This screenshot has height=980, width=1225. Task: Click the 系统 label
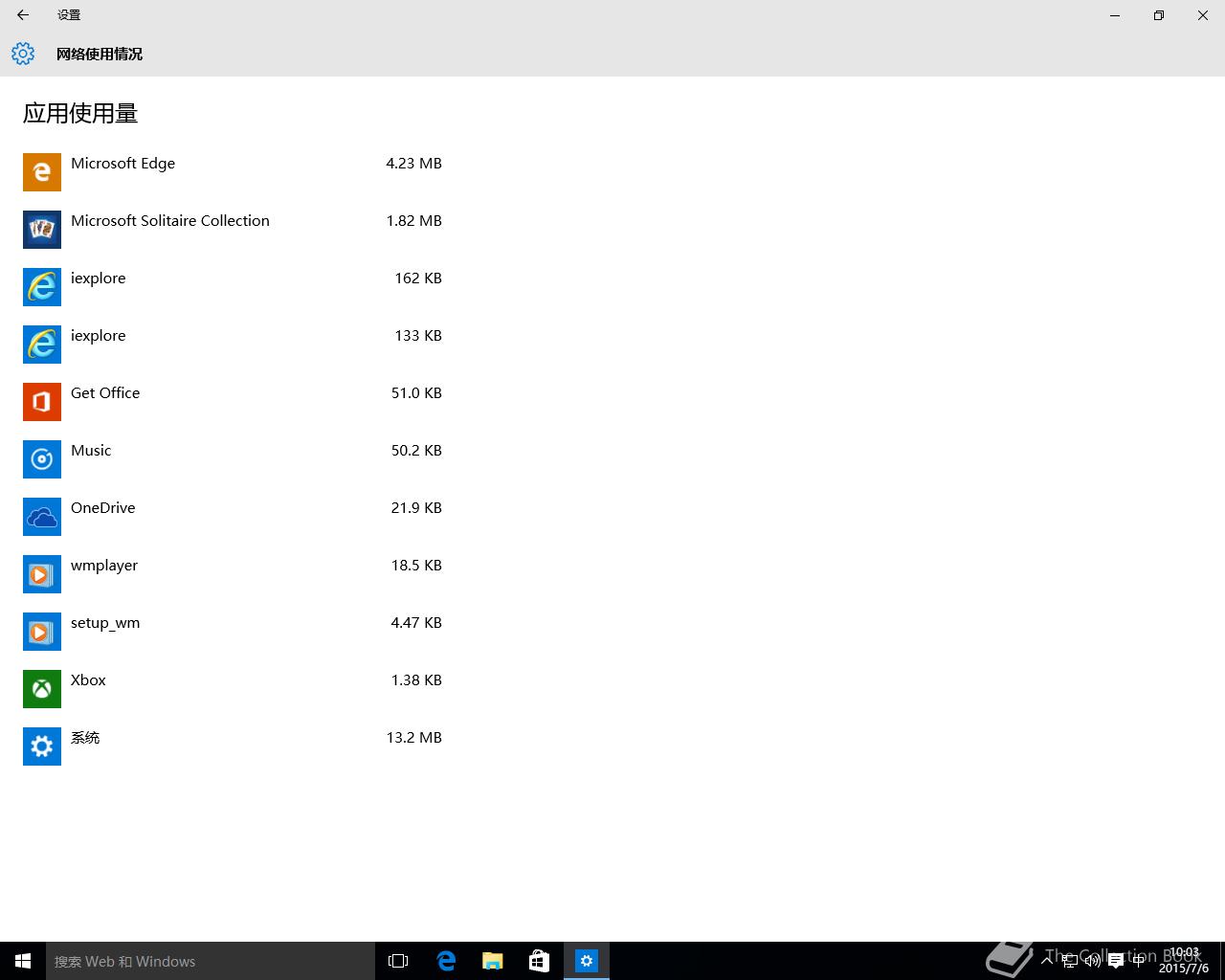point(85,738)
